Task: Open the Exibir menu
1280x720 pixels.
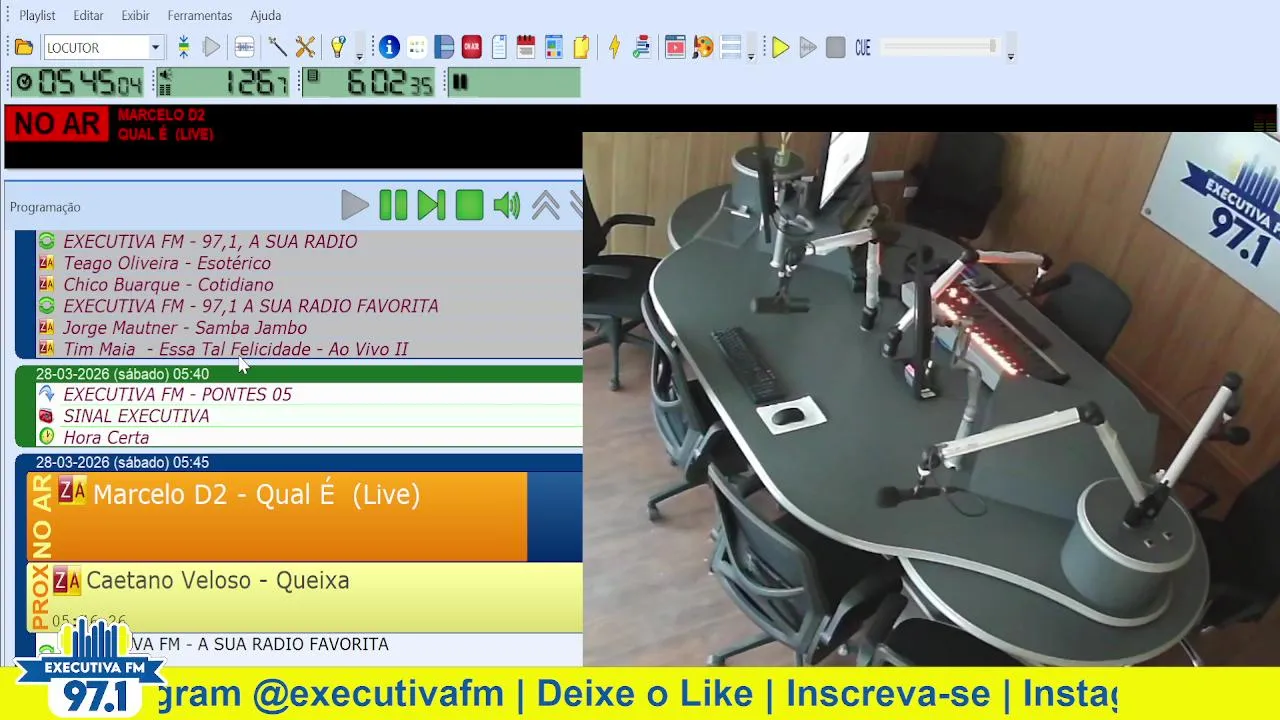Action: [135, 16]
